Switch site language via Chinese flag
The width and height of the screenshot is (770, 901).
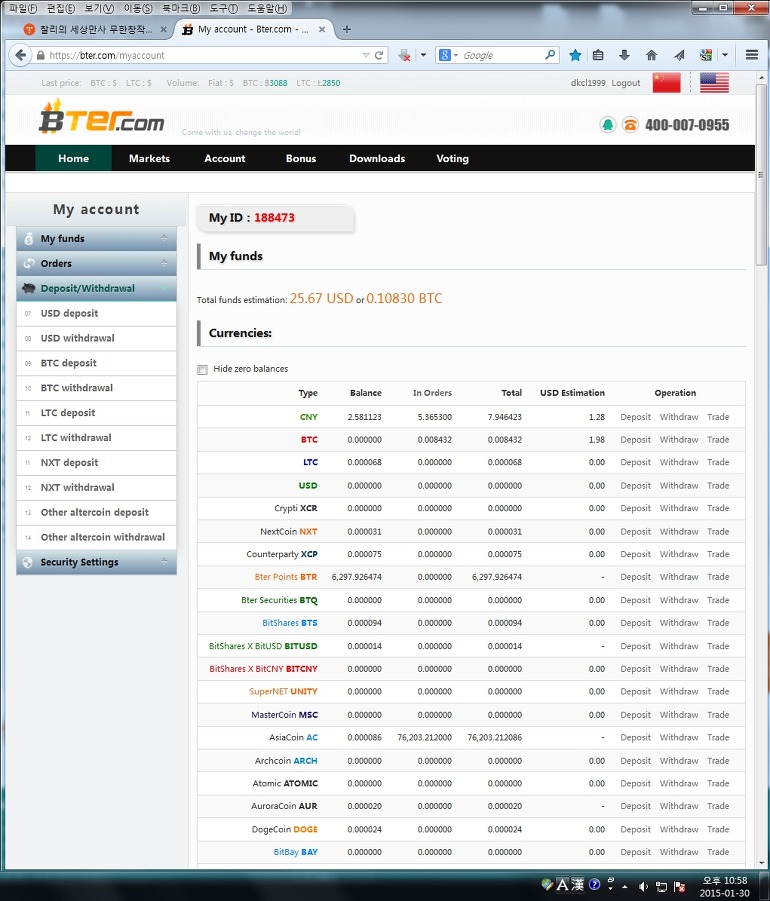tap(667, 83)
